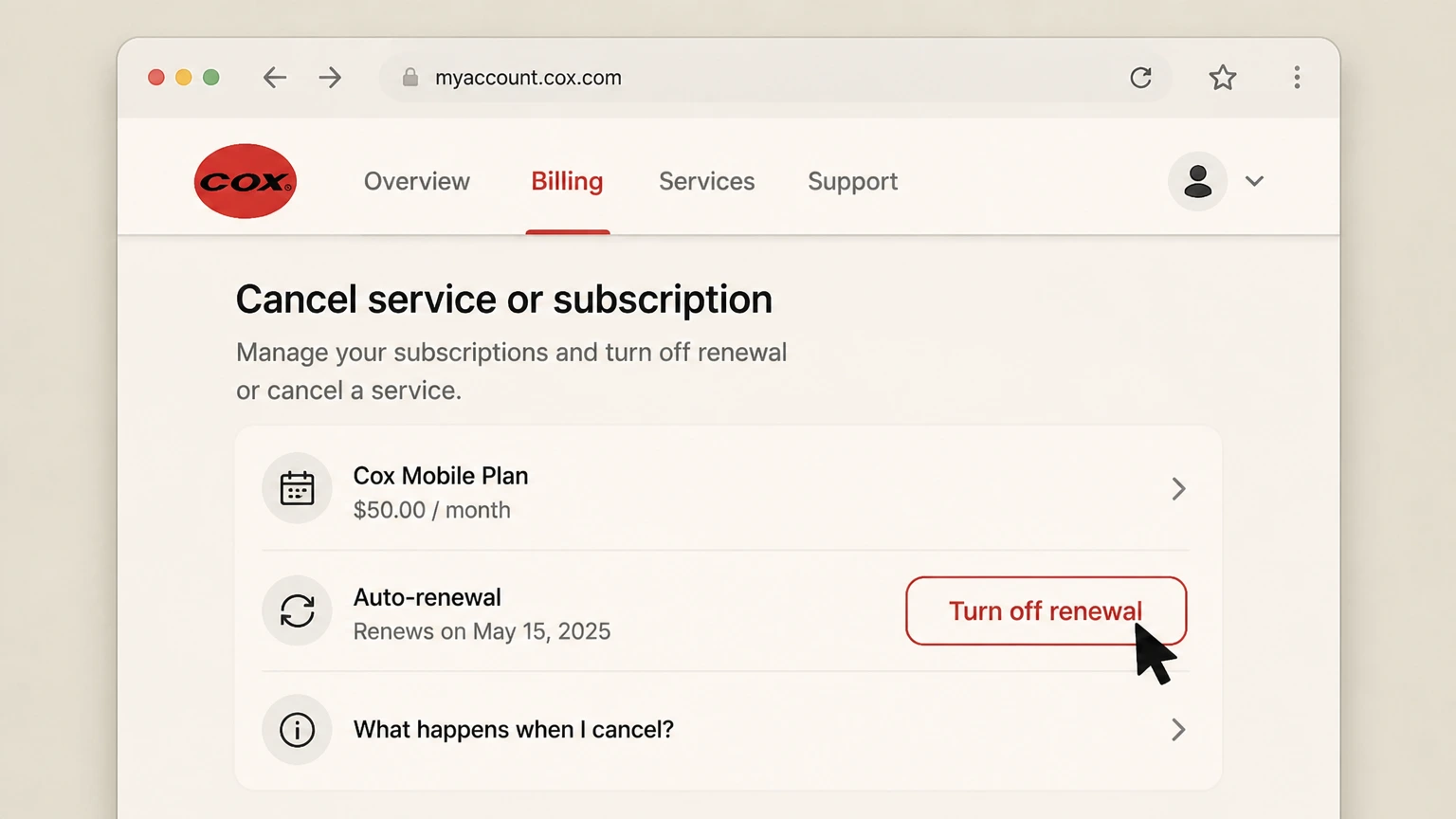Viewport: 1456px width, 819px height.
Task: Click the Auto-renewal label
Action: tap(428, 597)
